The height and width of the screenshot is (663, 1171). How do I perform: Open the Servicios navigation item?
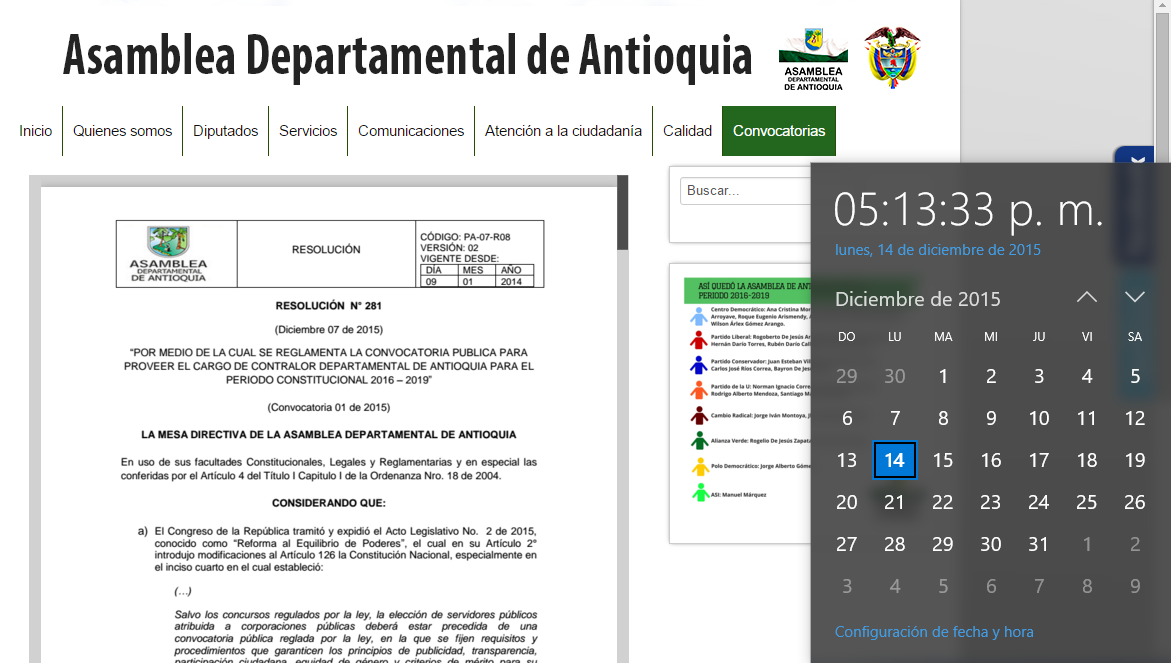308,131
